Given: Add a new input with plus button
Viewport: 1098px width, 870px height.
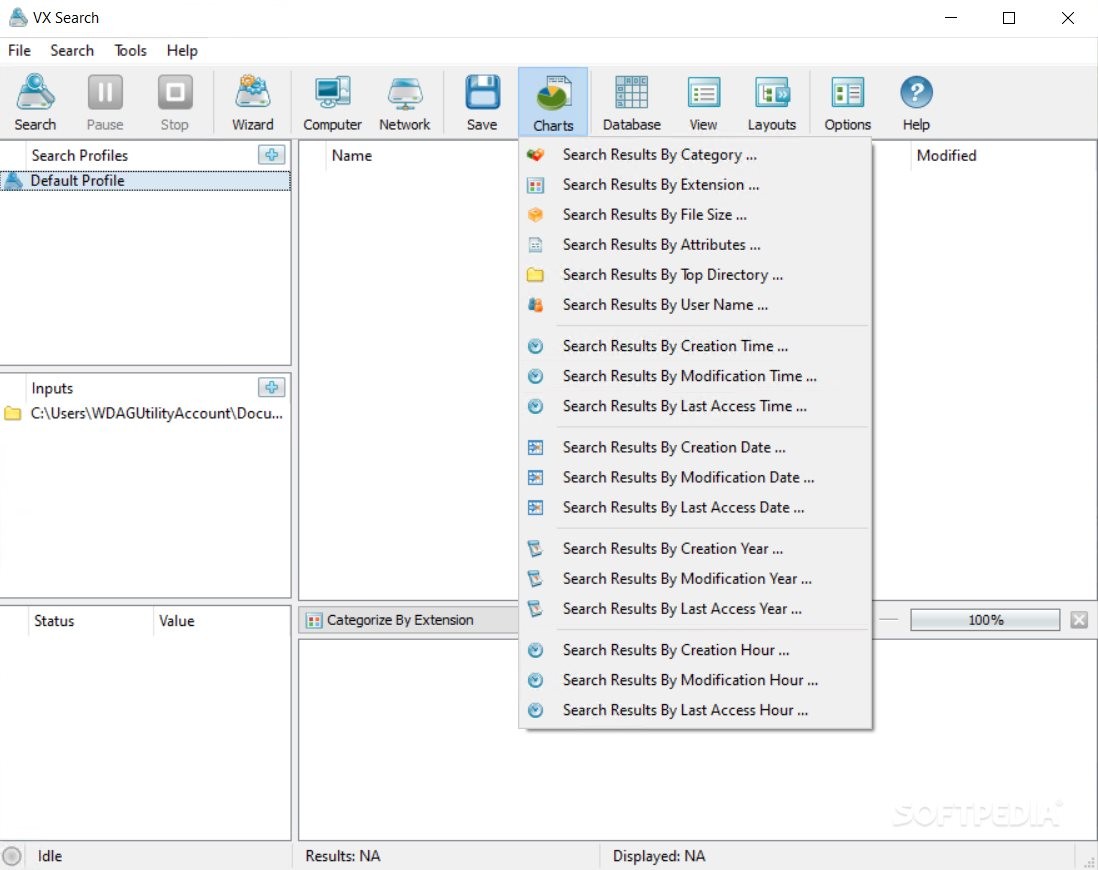Looking at the screenshot, I should [272, 387].
